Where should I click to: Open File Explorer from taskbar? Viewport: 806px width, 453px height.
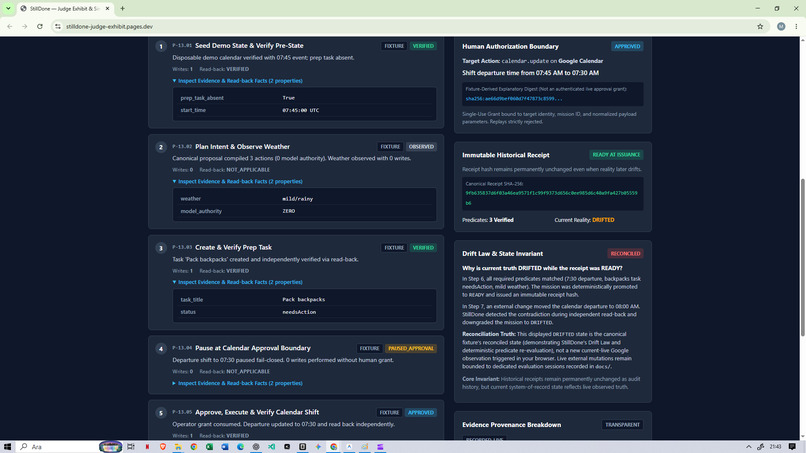178,447
